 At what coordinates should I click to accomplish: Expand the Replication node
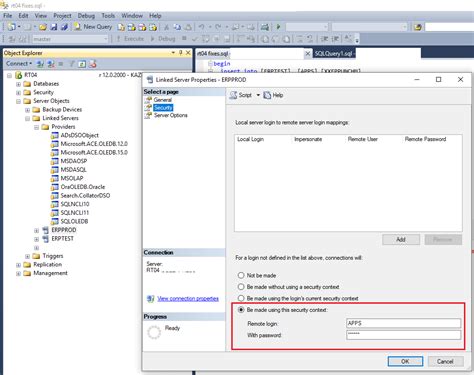(x=19, y=265)
